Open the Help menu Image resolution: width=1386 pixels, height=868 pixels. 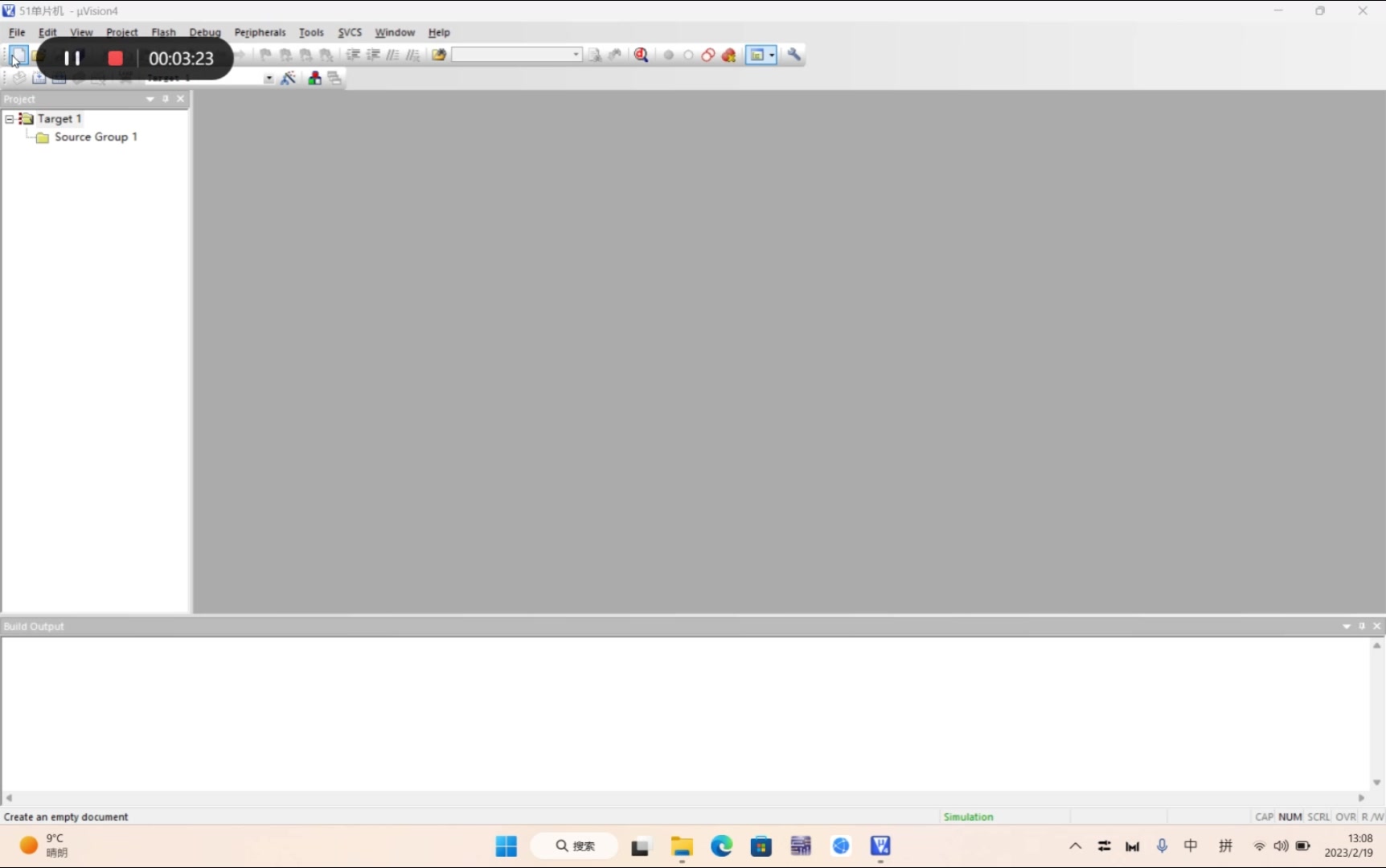439,32
